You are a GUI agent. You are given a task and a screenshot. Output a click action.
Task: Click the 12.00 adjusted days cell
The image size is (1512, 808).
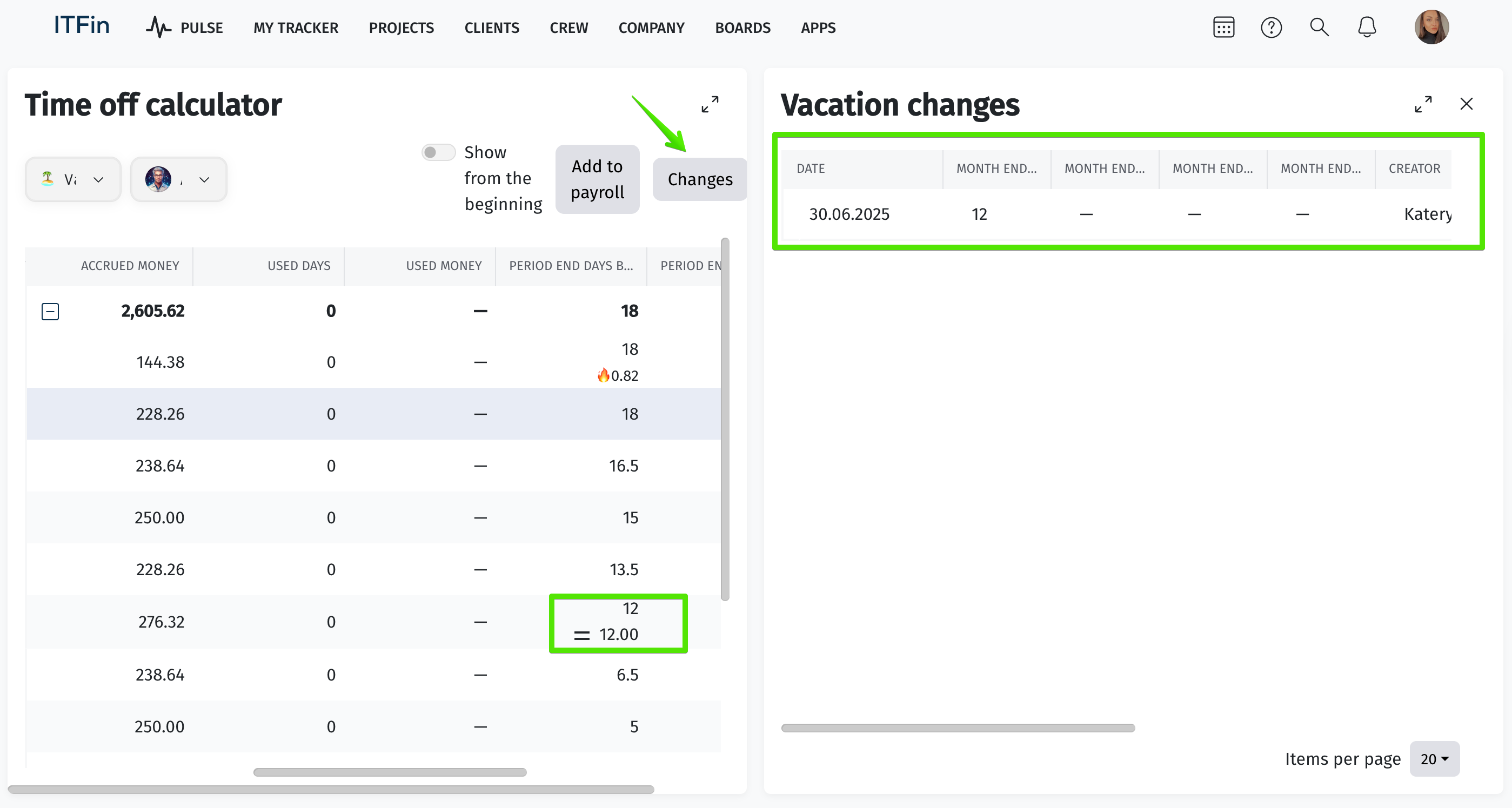coord(618,634)
